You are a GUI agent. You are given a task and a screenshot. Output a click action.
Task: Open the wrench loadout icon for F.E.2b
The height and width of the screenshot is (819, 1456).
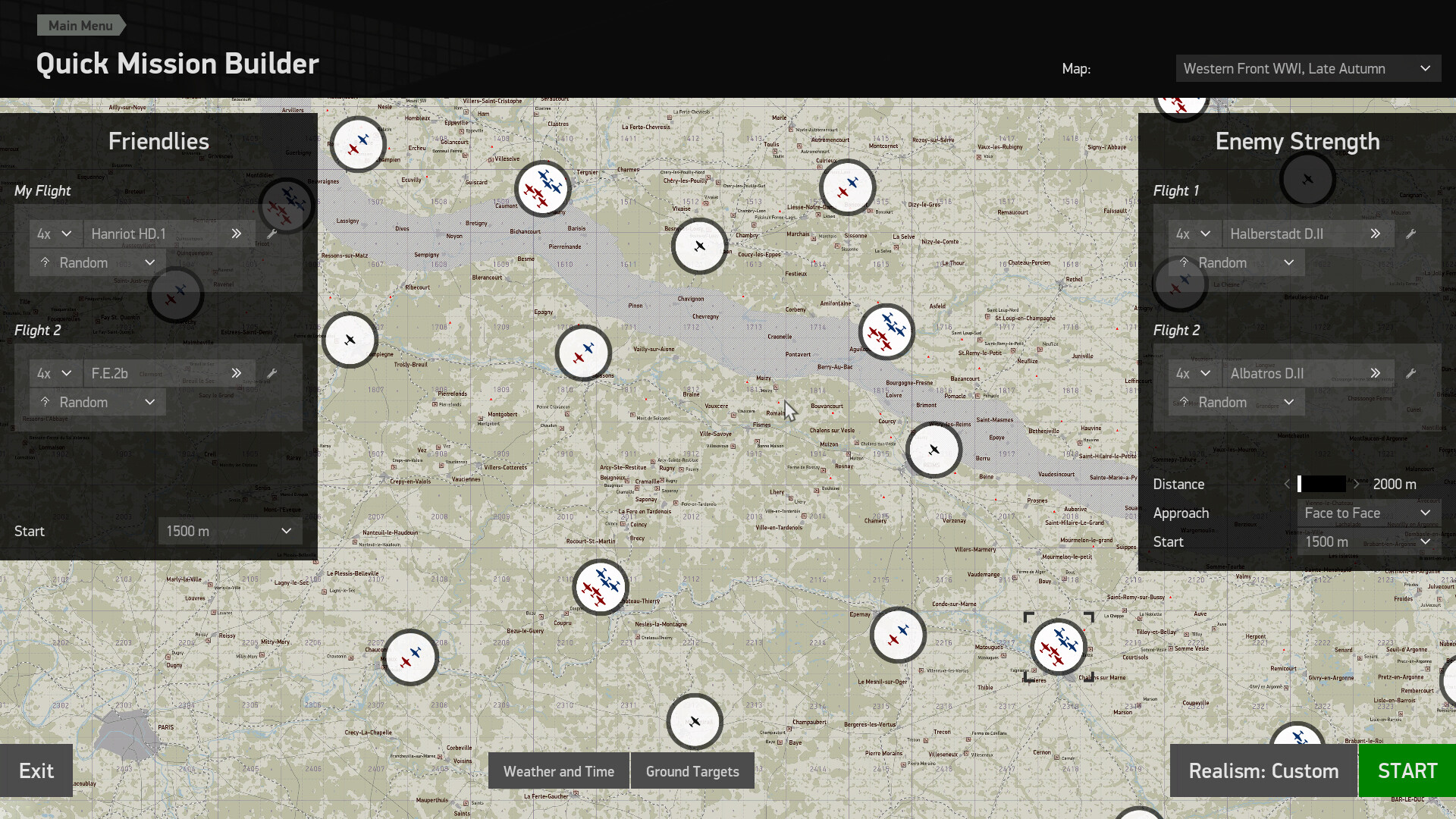[272, 373]
